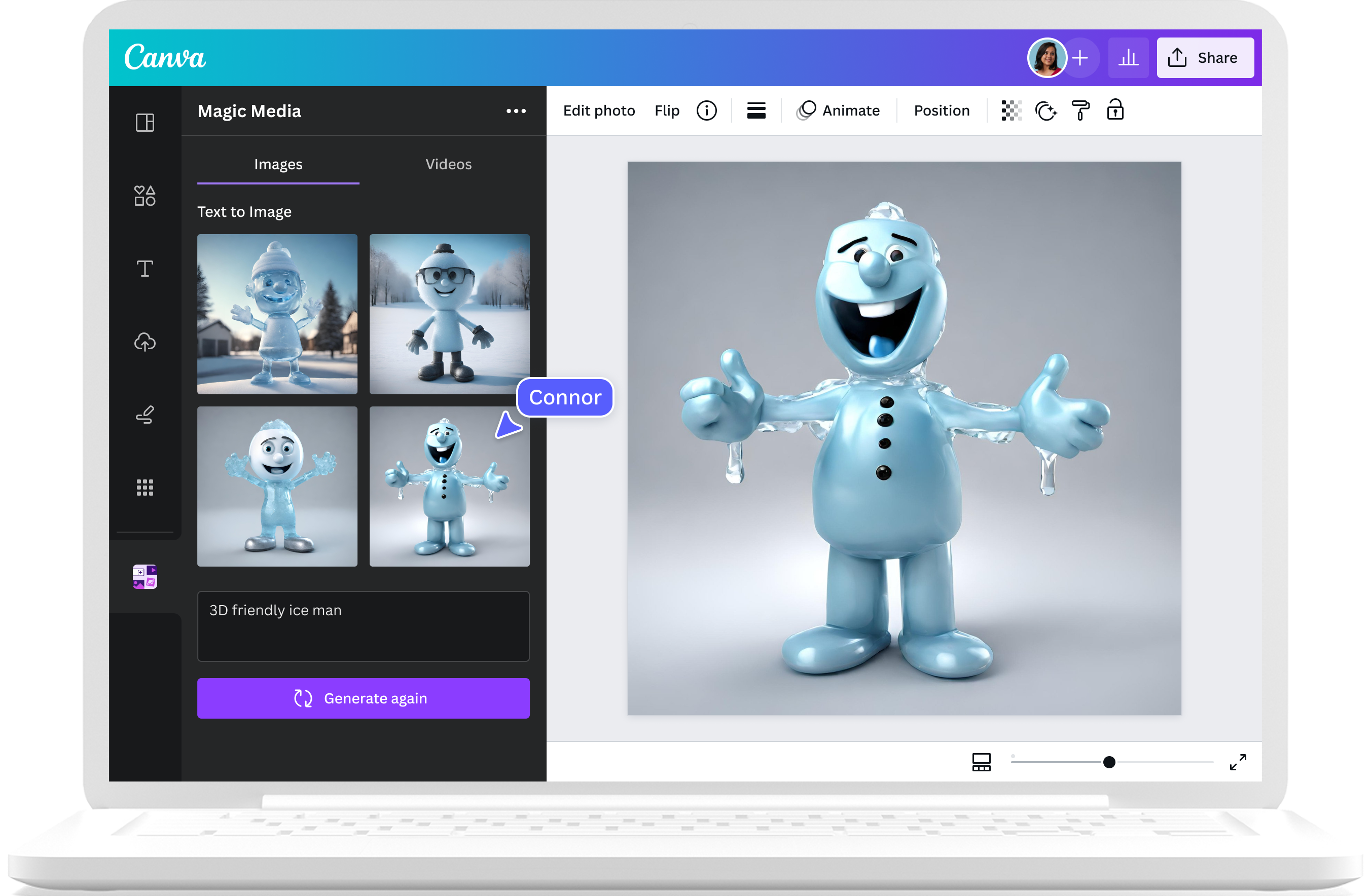Switch to the Images tab
The height and width of the screenshot is (896, 1371).
click(x=278, y=164)
